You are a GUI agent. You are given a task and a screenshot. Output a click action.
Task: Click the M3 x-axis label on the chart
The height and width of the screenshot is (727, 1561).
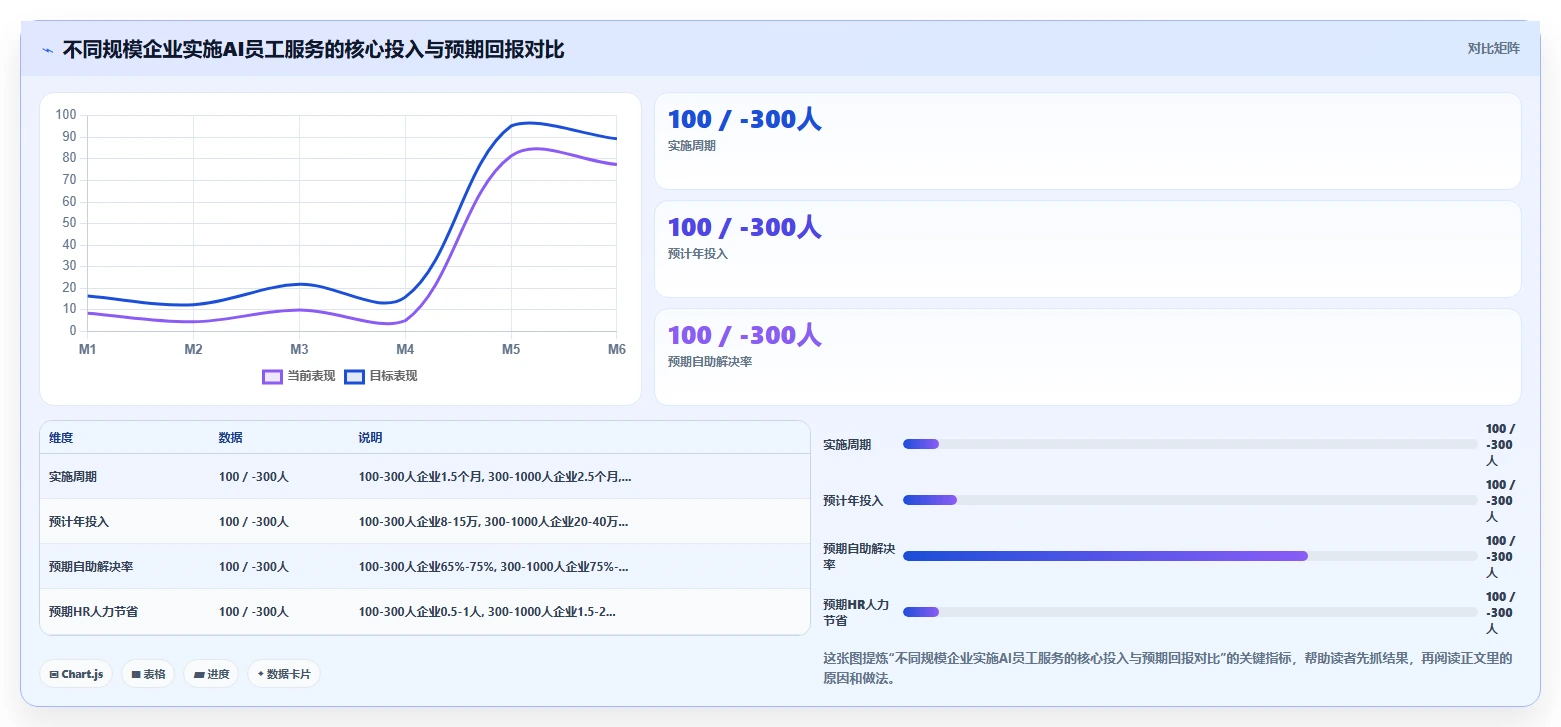299,350
